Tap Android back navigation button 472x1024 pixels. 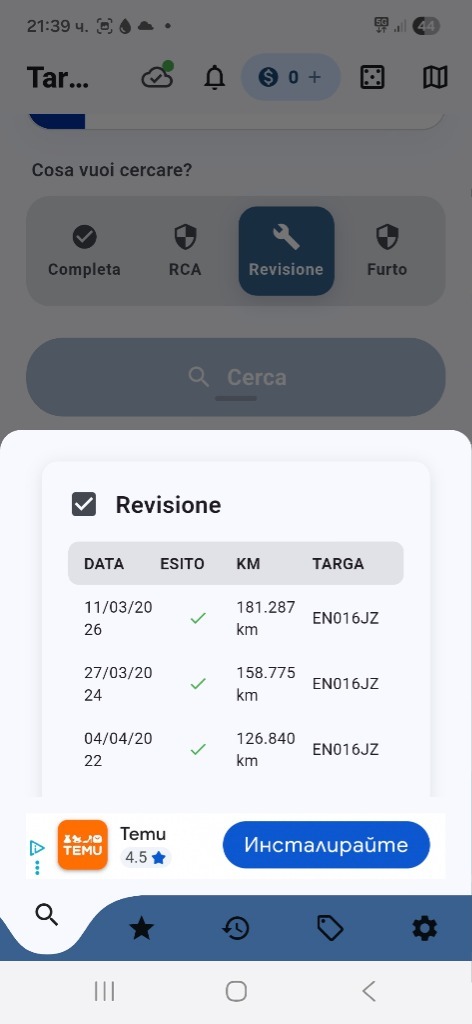pos(369,991)
